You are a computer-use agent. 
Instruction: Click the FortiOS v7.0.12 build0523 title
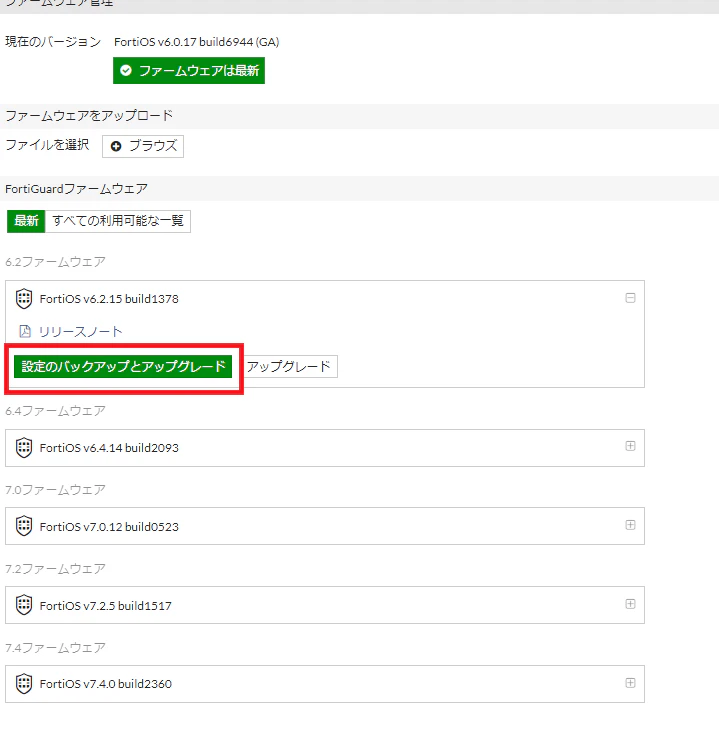[109, 527]
